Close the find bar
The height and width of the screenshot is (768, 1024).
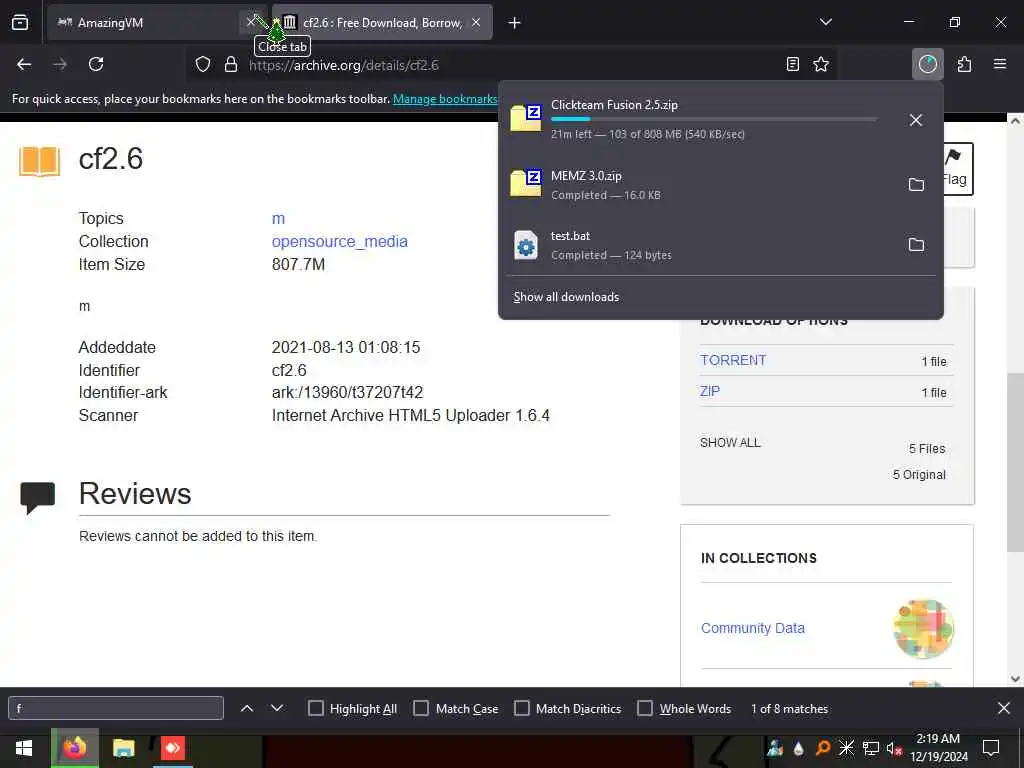tap(1004, 708)
